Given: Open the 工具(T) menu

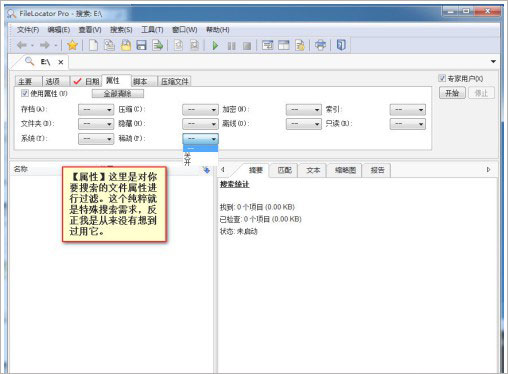Looking at the screenshot, I should [x=152, y=30].
